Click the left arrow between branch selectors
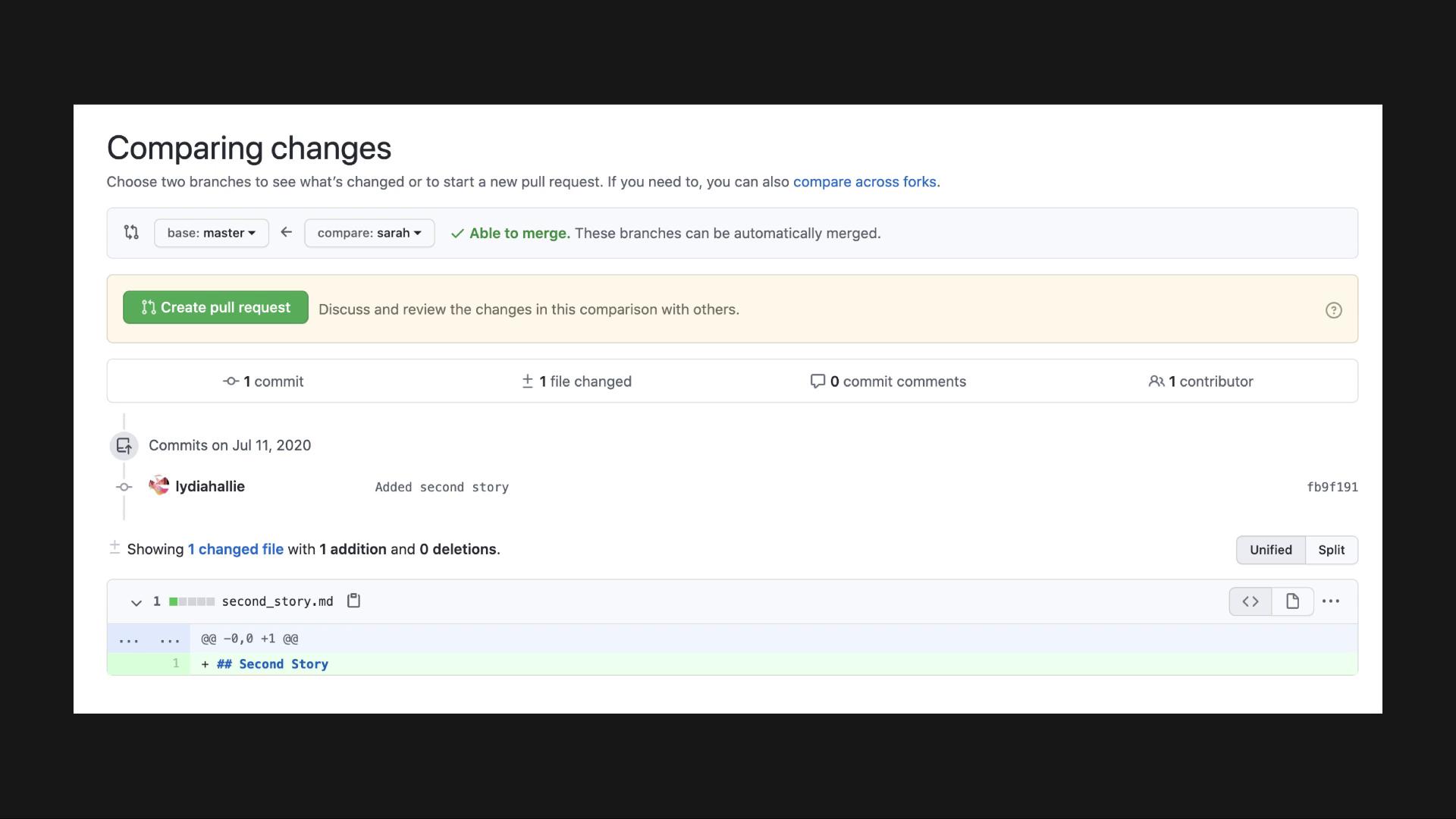1456x819 pixels. coord(286,232)
